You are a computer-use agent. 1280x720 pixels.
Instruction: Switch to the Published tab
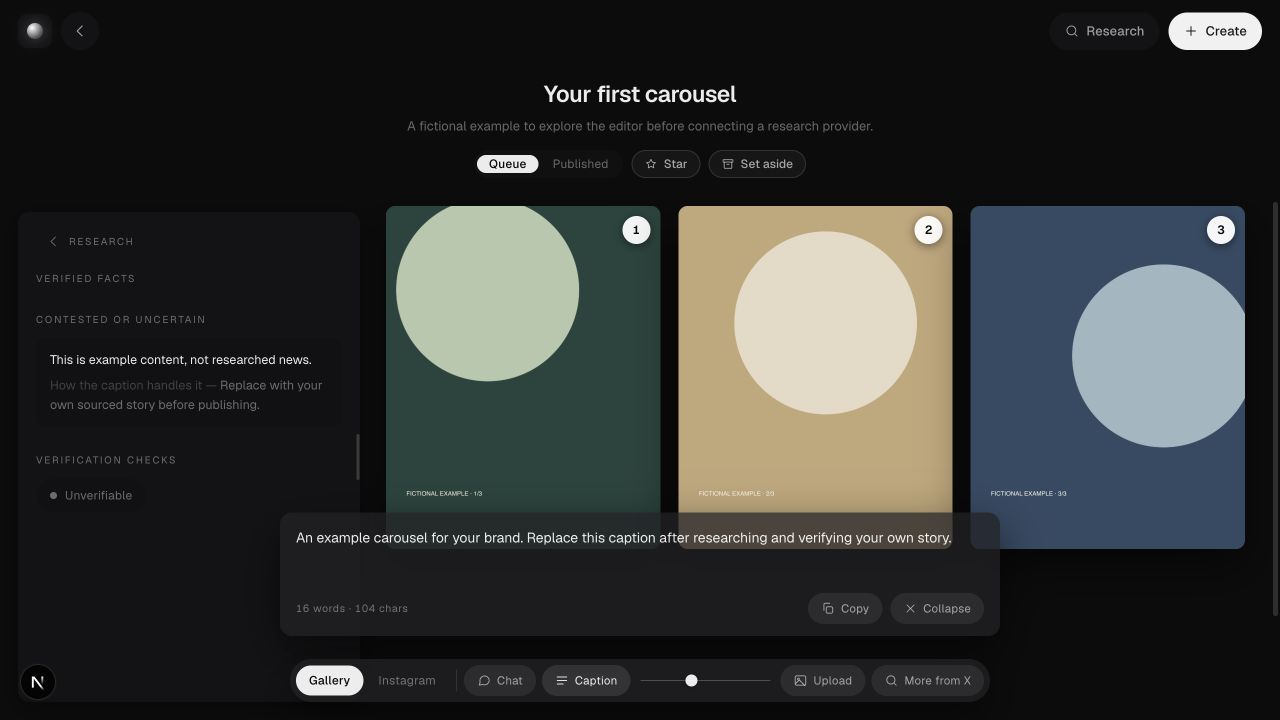[580, 164]
